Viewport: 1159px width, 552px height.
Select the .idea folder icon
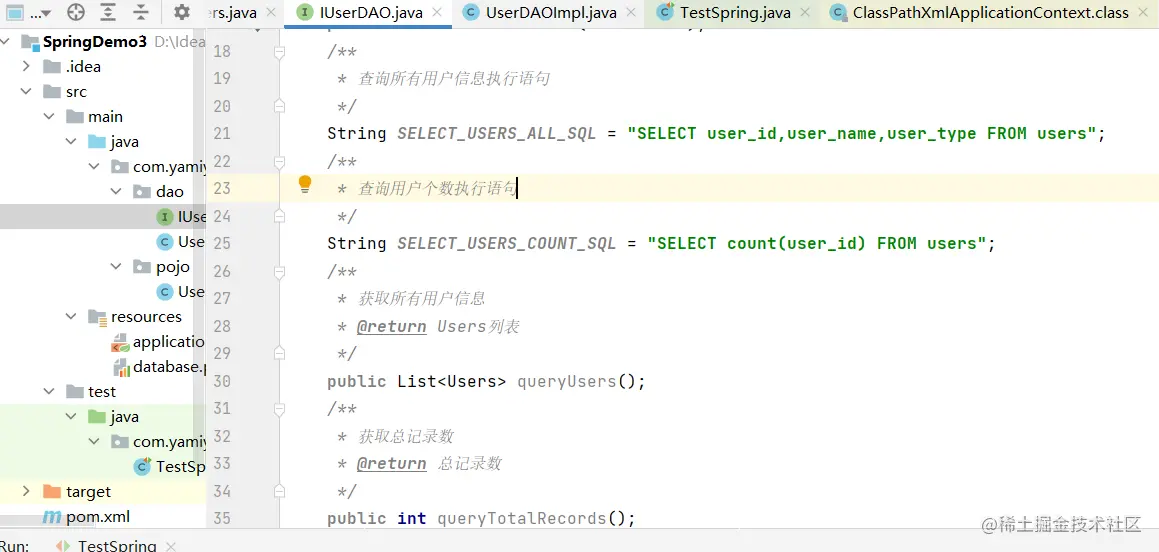coord(52,67)
